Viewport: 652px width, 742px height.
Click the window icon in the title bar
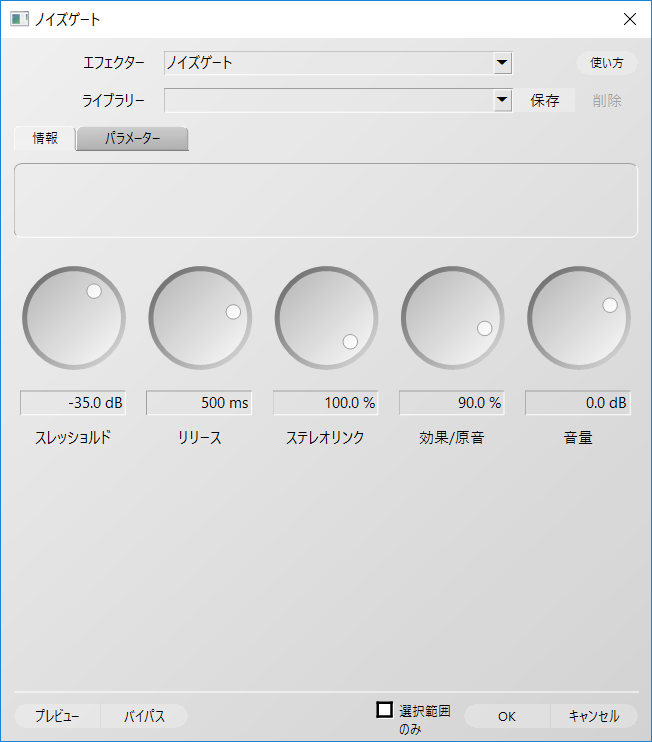(19, 19)
